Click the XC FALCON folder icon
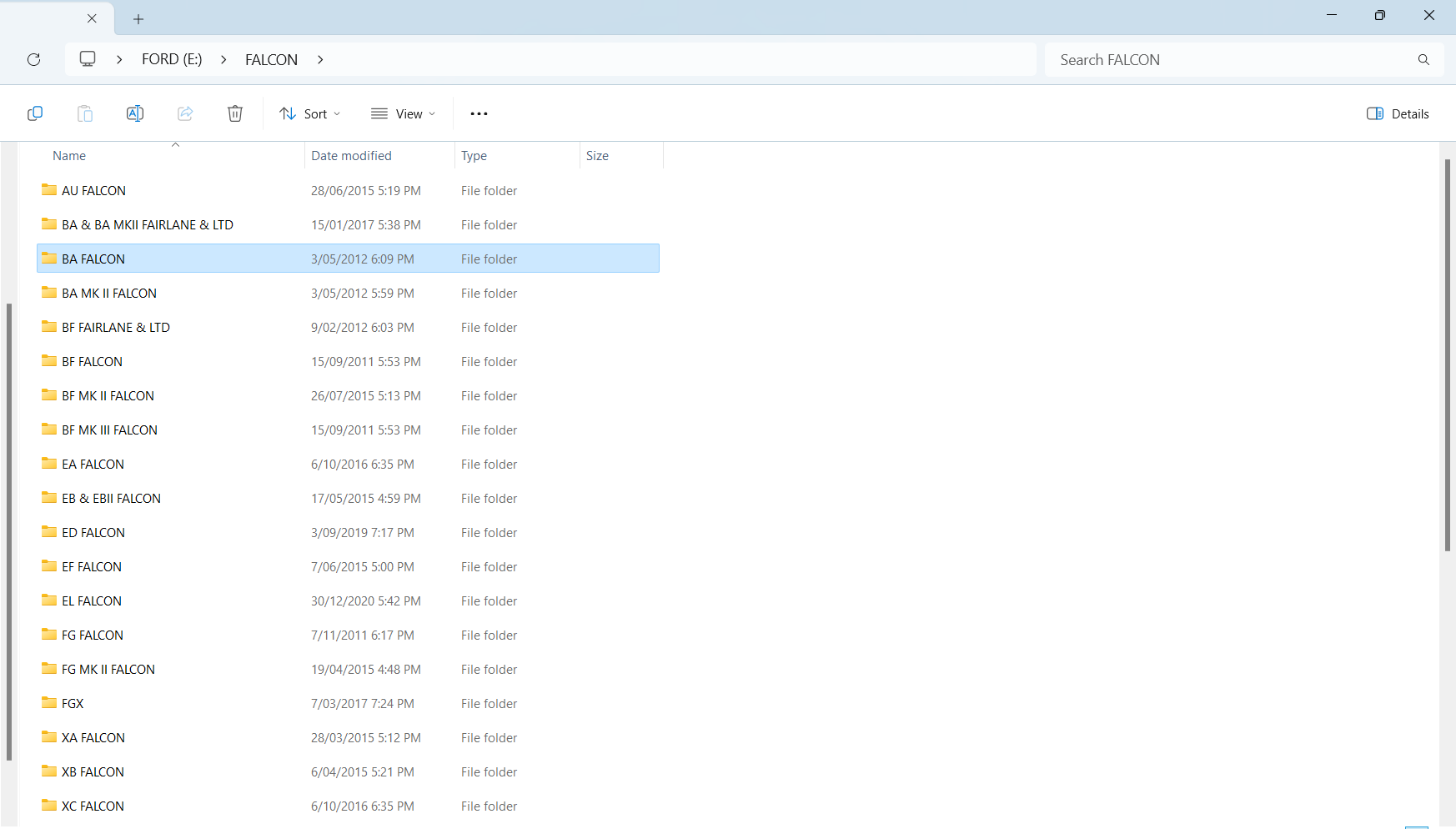This screenshot has width=1456, height=829. tap(49, 806)
